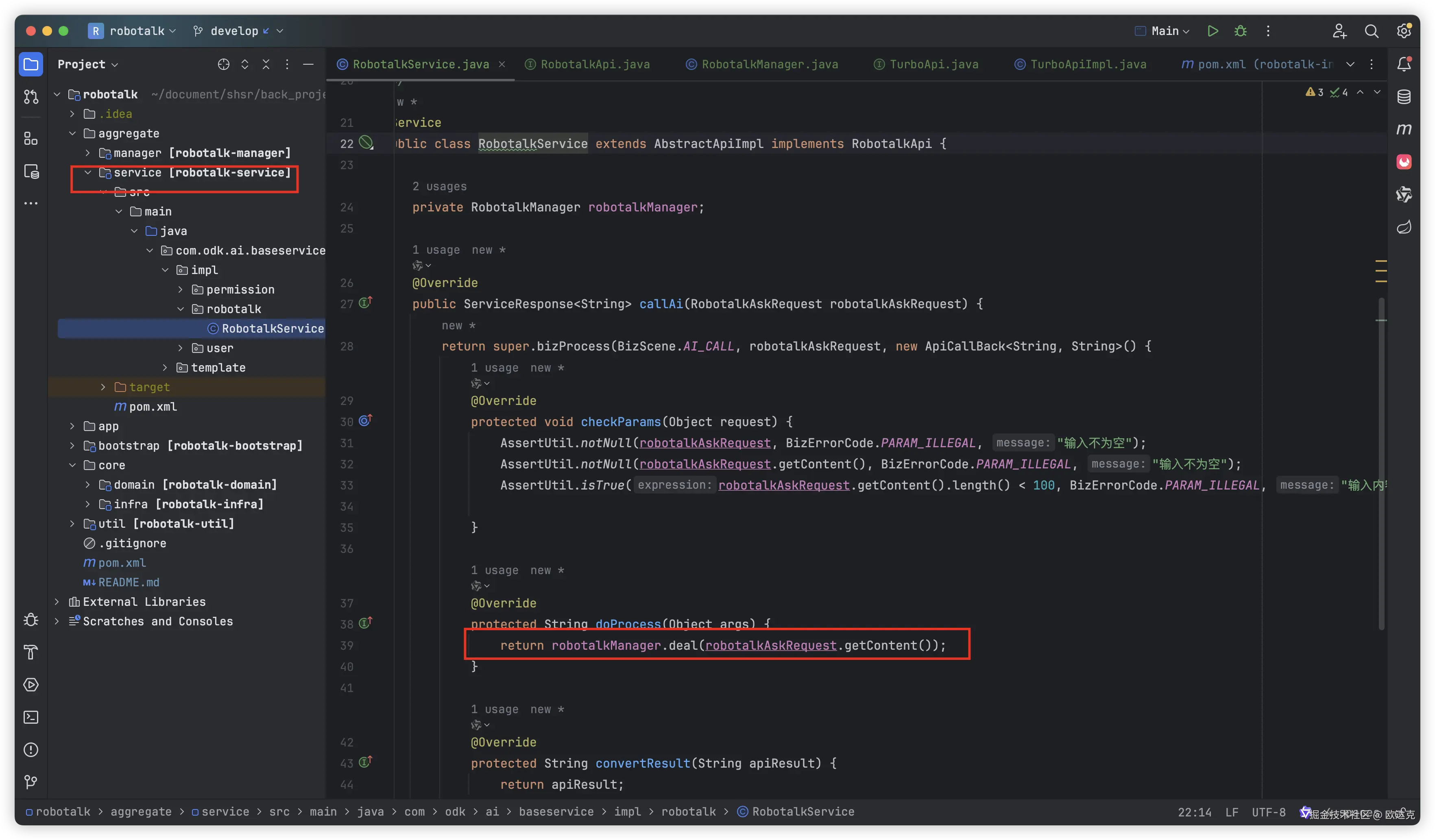Image resolution: width=1435 pixels, height=840 pixels.
Task: Open the Maven tool window
Action: click(1404, 129)
